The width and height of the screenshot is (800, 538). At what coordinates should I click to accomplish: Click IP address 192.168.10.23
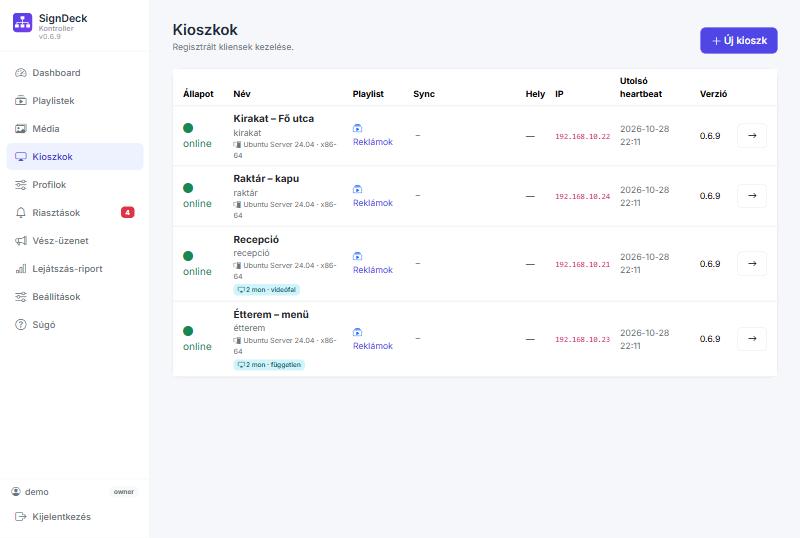coord(582,339)
